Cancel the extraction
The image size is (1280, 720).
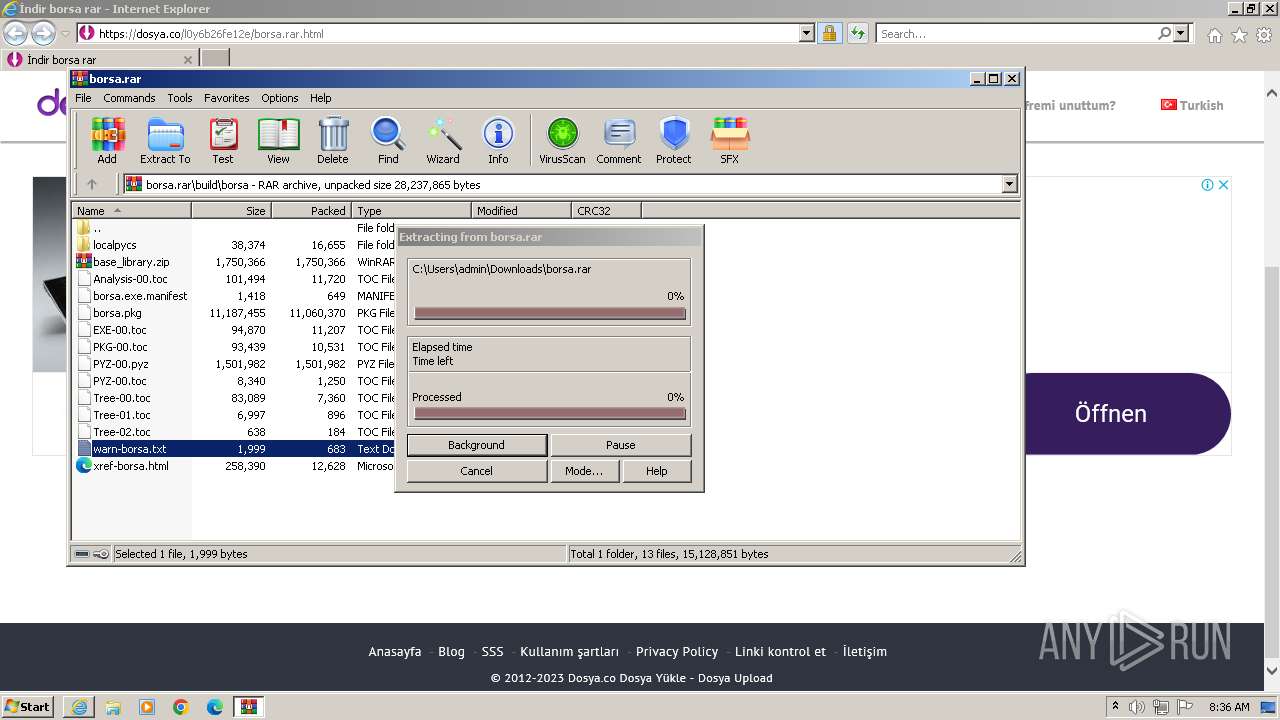477,471
